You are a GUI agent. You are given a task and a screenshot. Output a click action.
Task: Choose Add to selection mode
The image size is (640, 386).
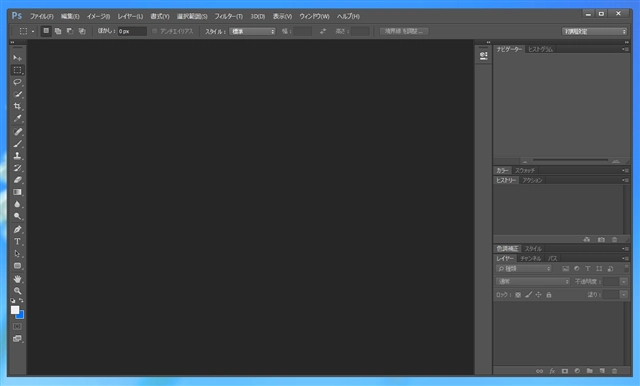pyautogui.click(x=58, y=31)
